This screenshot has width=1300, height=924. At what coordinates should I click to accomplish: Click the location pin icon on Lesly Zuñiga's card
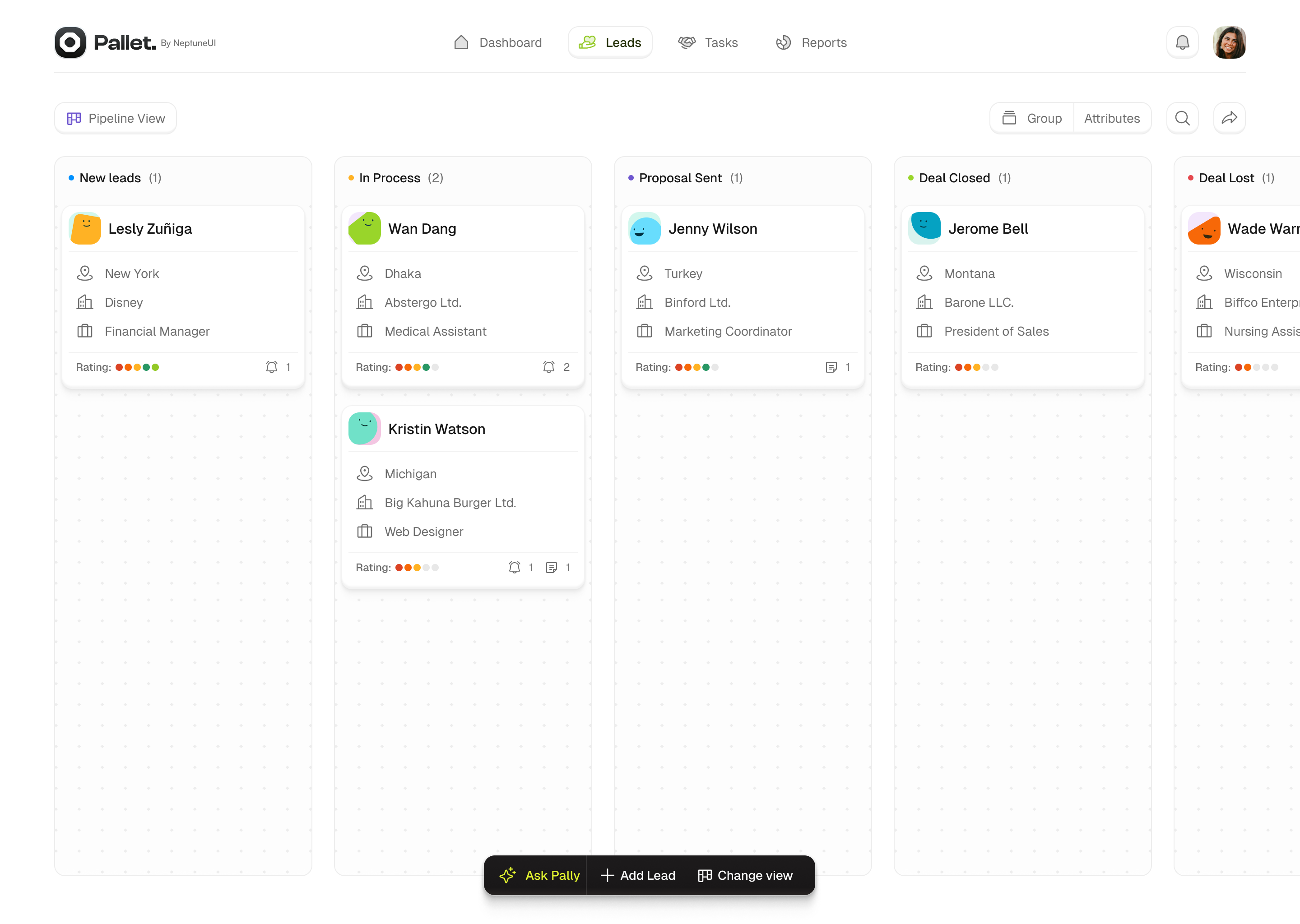point(85,273)
